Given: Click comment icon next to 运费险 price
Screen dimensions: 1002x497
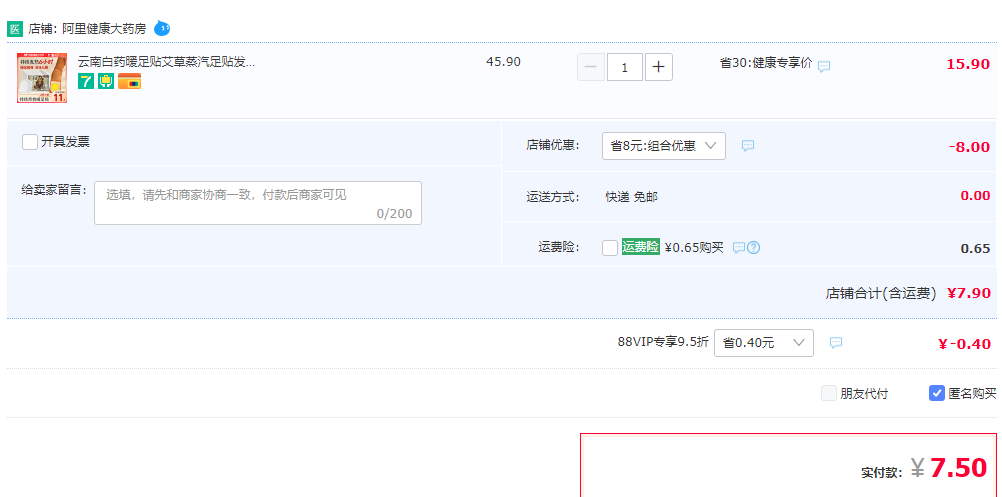Looking at the screenshot, I should point(739,248).
